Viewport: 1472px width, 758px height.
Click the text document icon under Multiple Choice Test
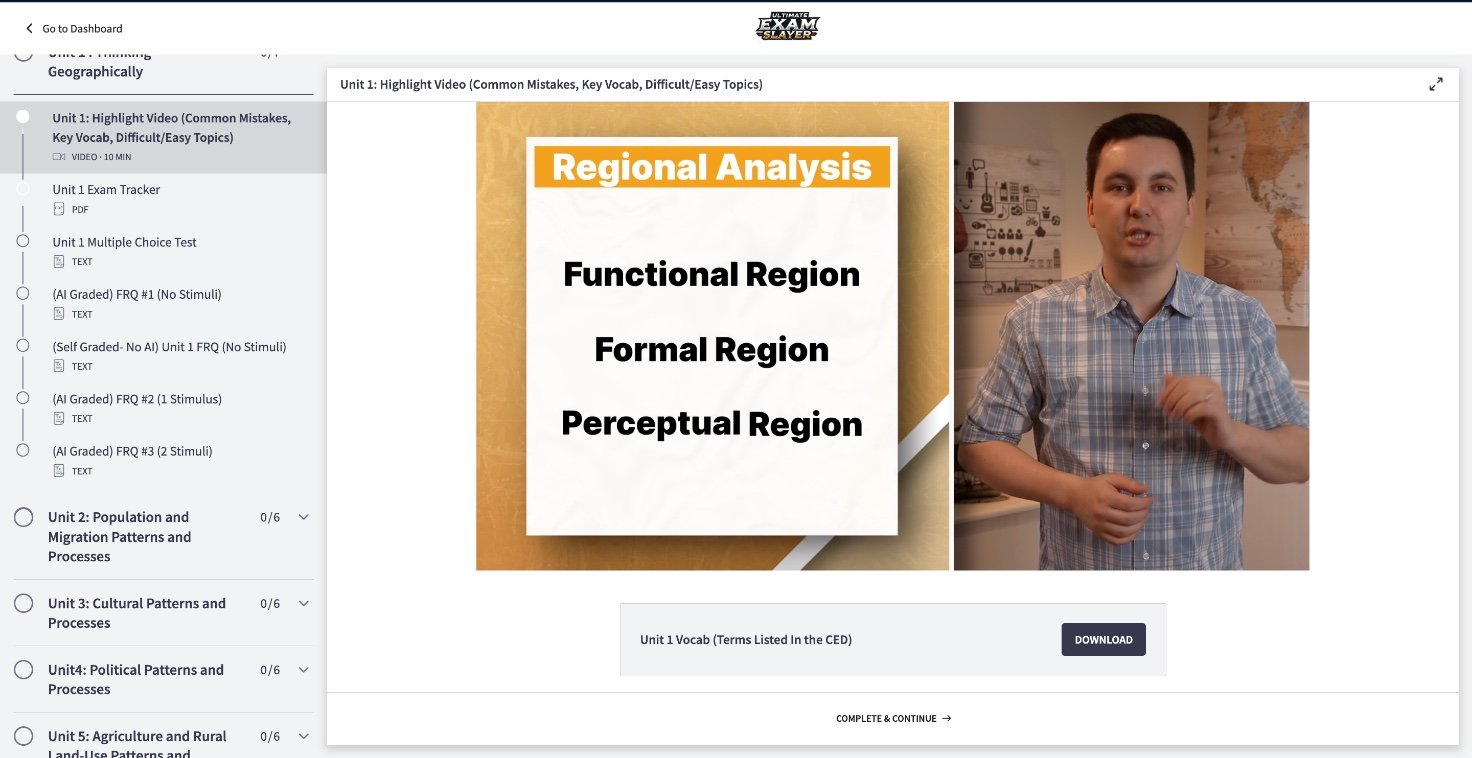[59, 261]
